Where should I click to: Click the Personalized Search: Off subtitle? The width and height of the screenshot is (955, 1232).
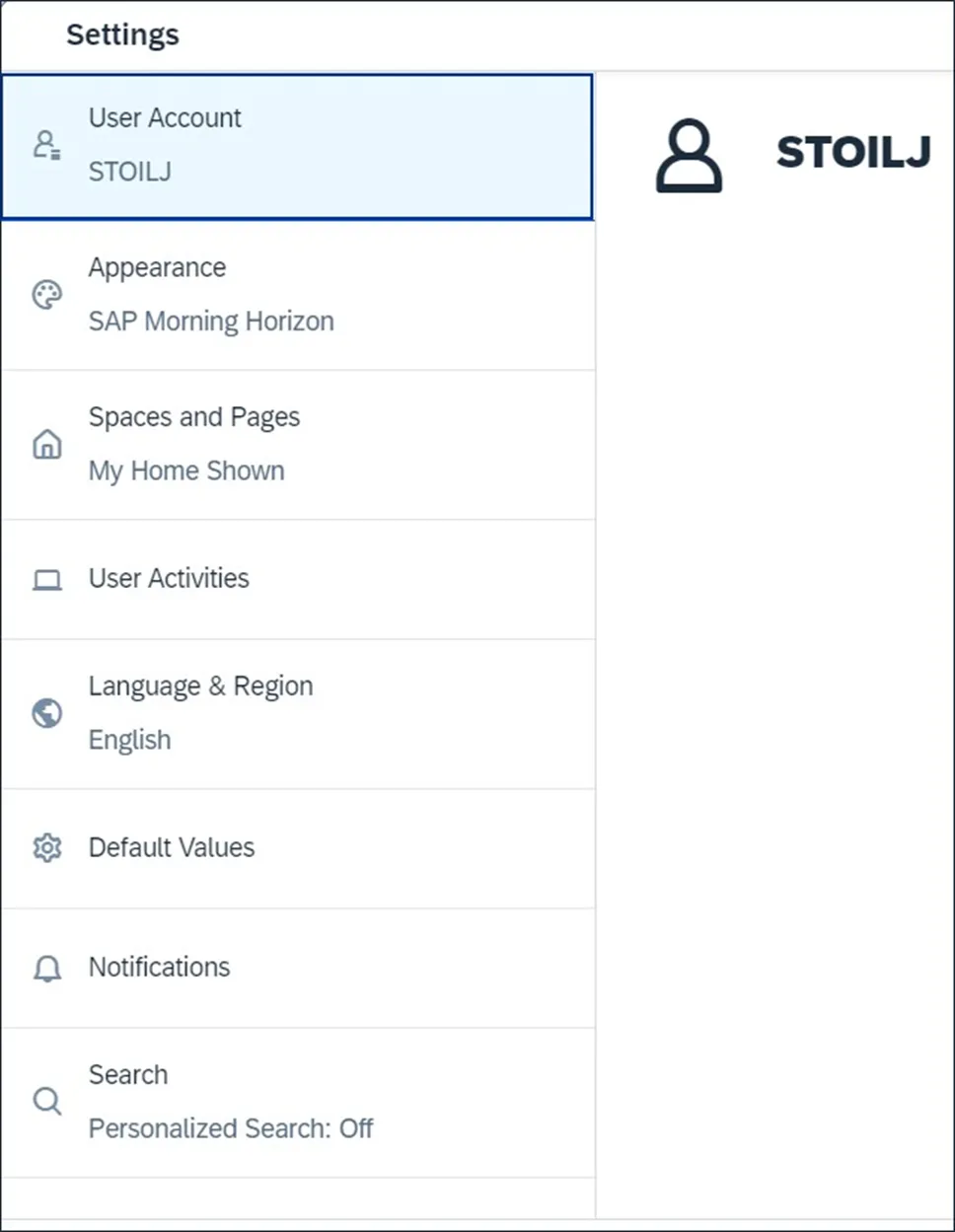click(x=231, y=1128)
